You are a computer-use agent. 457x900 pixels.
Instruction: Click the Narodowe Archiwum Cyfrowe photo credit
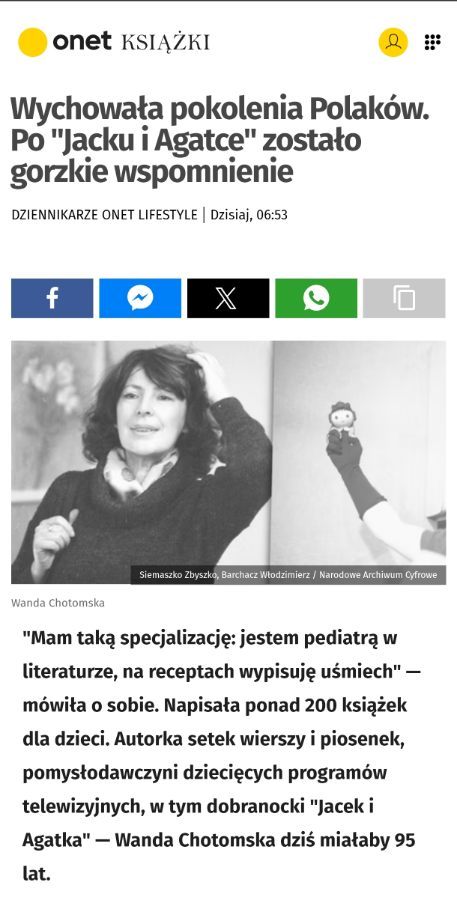coord(378,575)
